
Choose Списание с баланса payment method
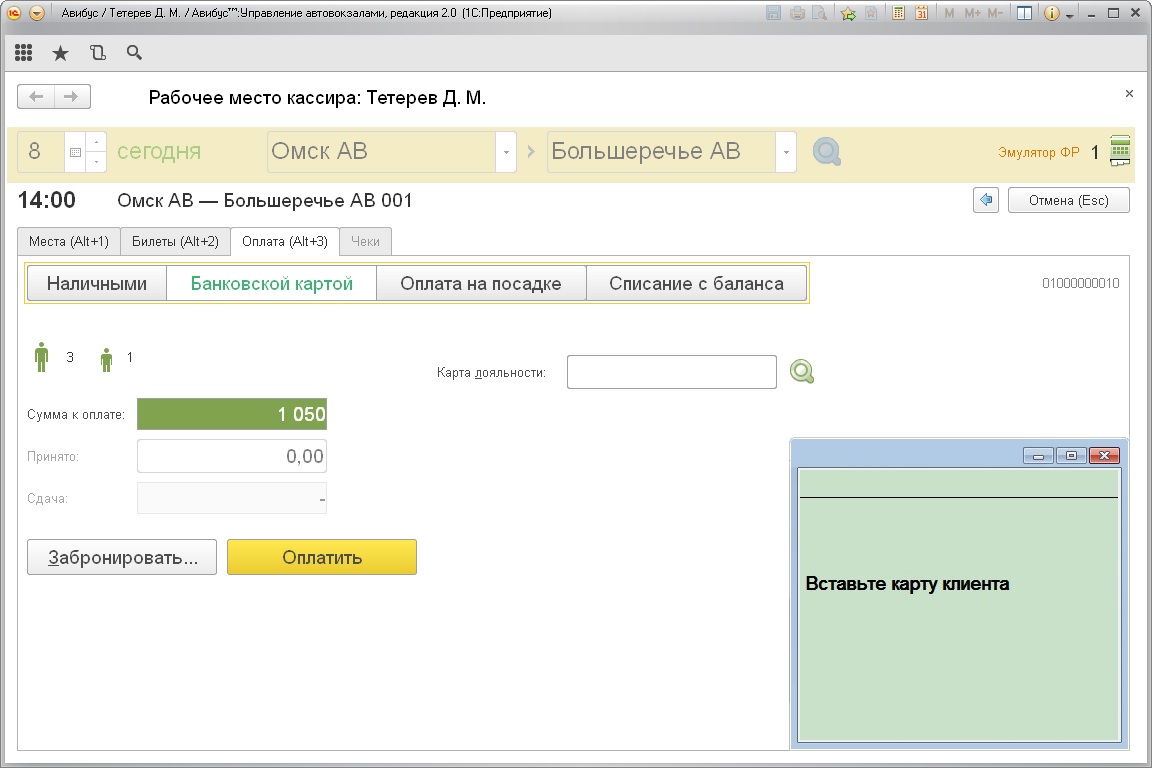[696, 284]
